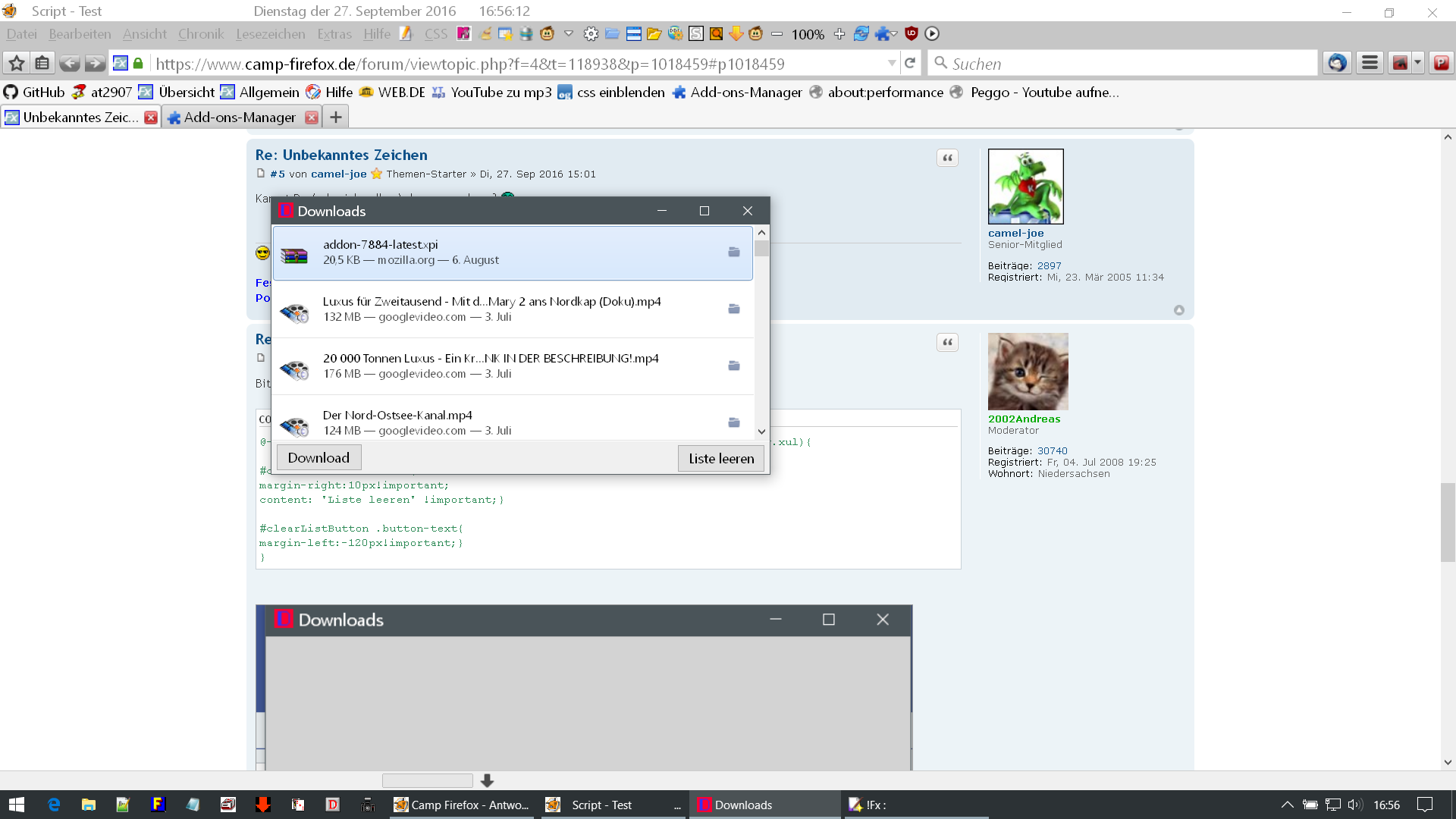
Task: Expand dropdown next to red toolbar button
Action: coord(1417,64)
